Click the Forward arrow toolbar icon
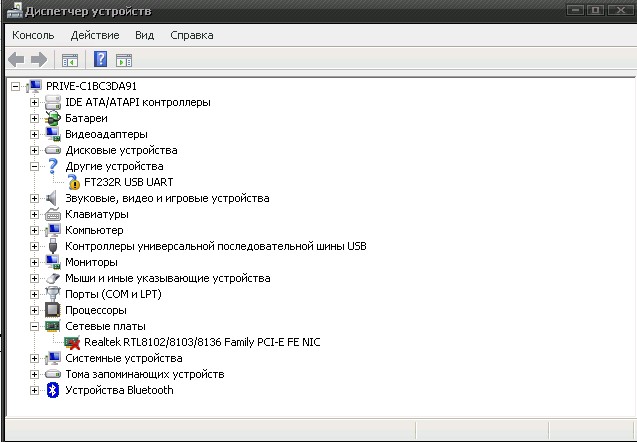Image resolution: width=637 pixels, height=442 pixels. tap(38, 59)
